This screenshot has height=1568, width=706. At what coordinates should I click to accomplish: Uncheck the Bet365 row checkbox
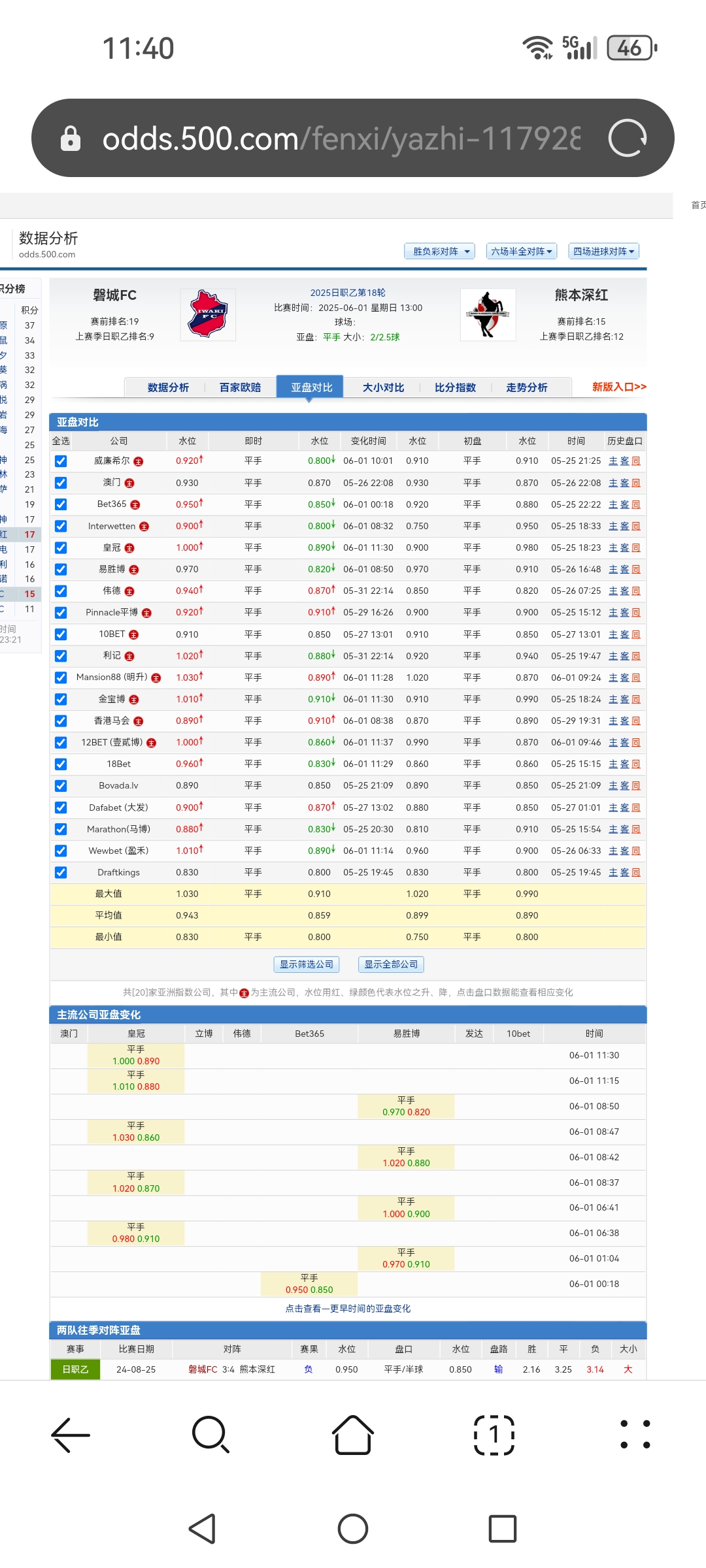pos(61,504)
